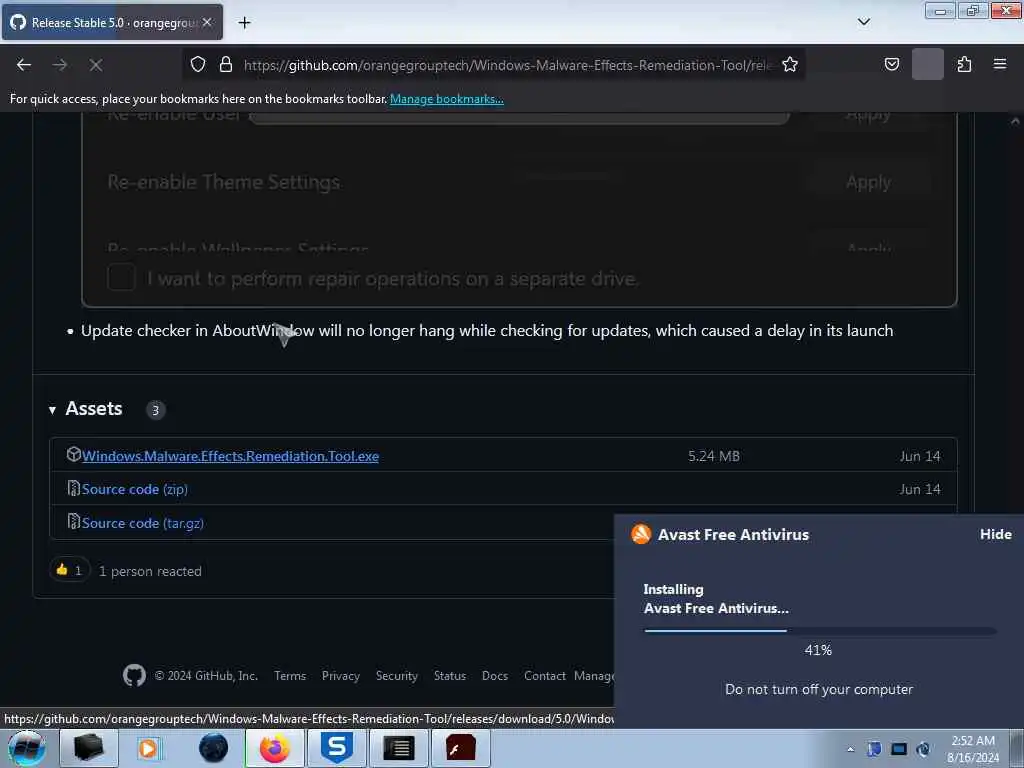Open the Firefox hamburger application menu
This screenshot has height=768, width=1024.
[x=999, y=64]
